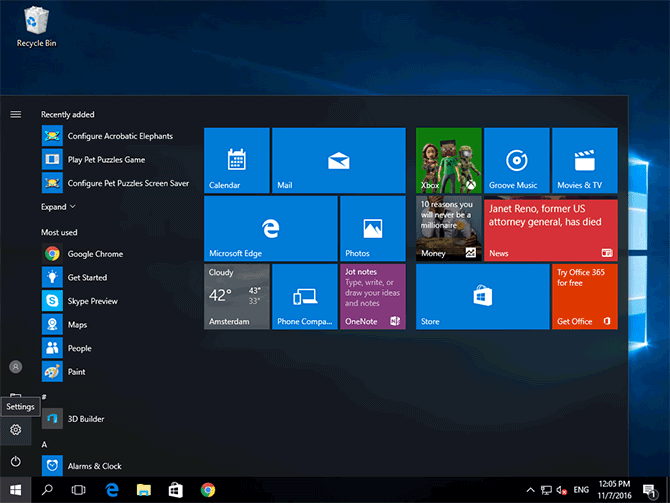
Task: Open the Settings gear in Start menu
Action: coord(15,429)
